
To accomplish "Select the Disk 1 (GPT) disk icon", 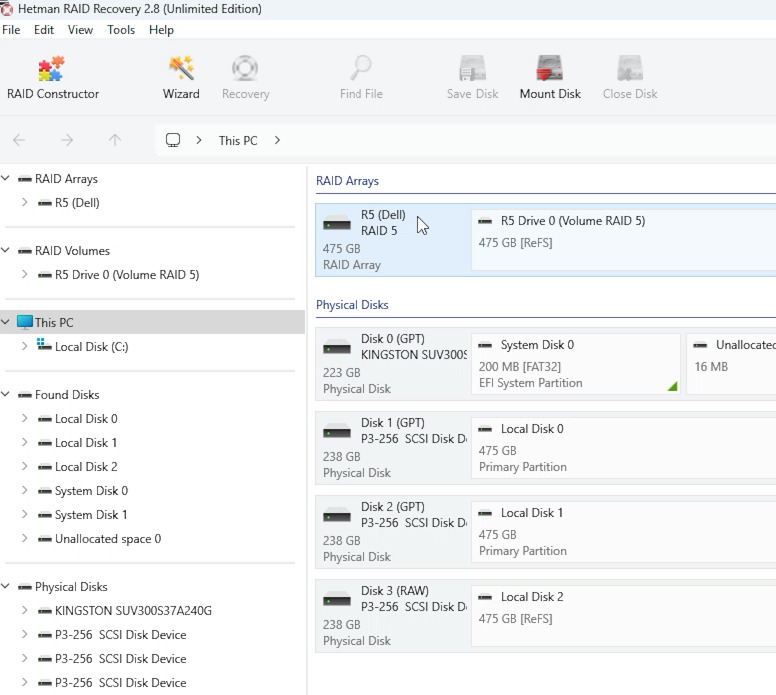I will pyautogui.click(x=337, y=432).
